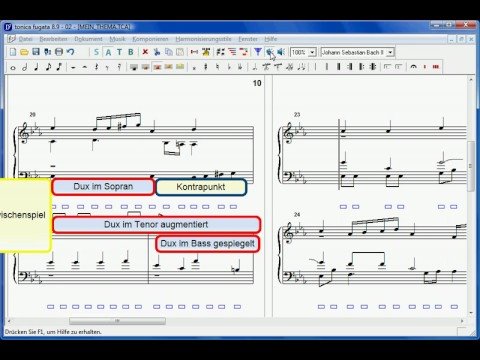Open the Dokument menu
Image resolution: width=480 pixels, height=360 pixels.
pyautogui.click(x=88, y=39)
